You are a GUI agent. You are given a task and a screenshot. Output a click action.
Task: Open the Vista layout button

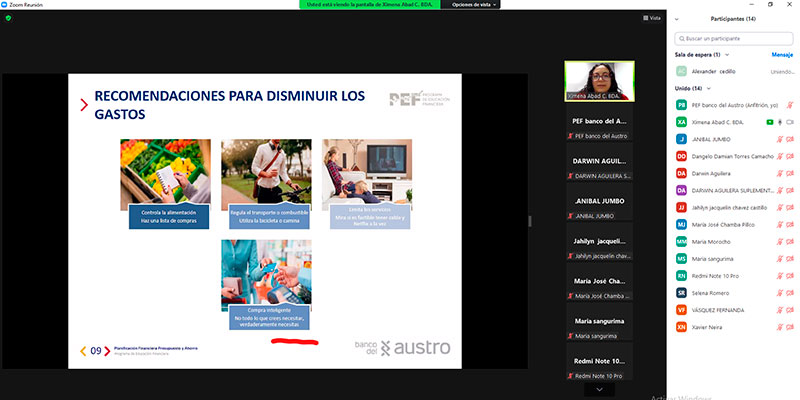pos(652,18)
